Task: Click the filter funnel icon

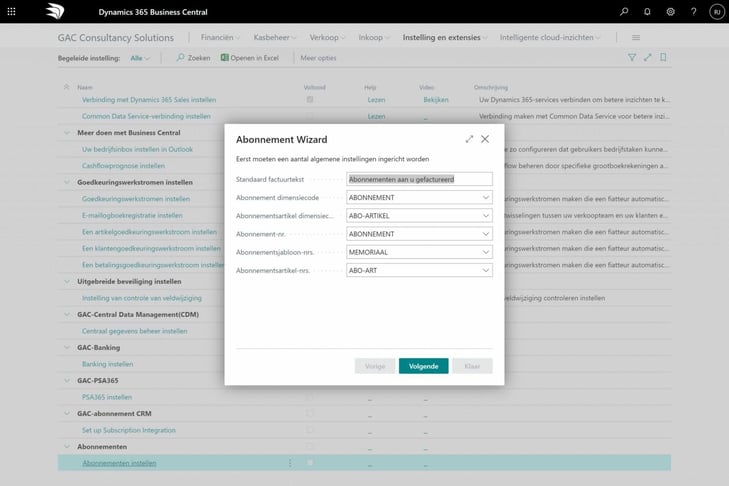Action: point(632,57)
